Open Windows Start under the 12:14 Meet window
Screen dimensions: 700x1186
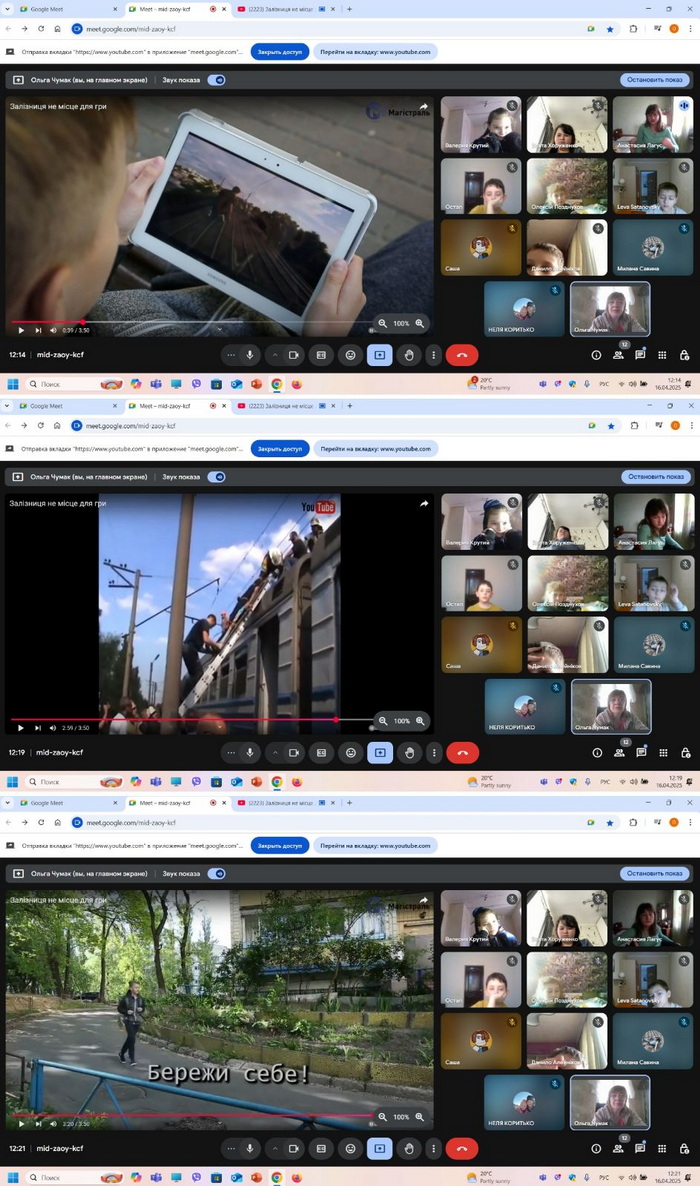(12, 384)
